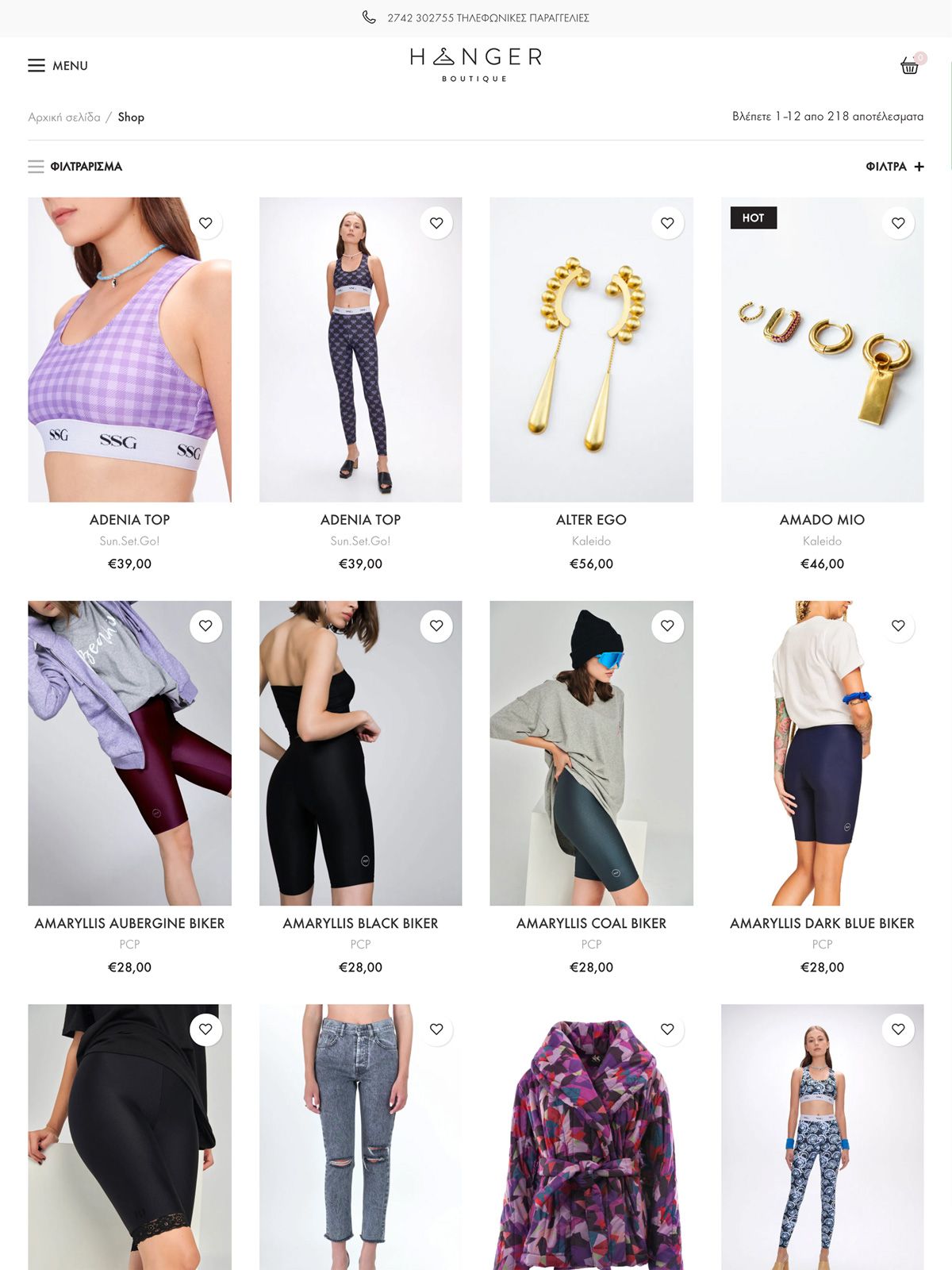Viewport: 952px width, 1270px height.
Task: Toggle wishlist heart on Amaryllis Aubergine Biker
Action: tap(205, 625)
